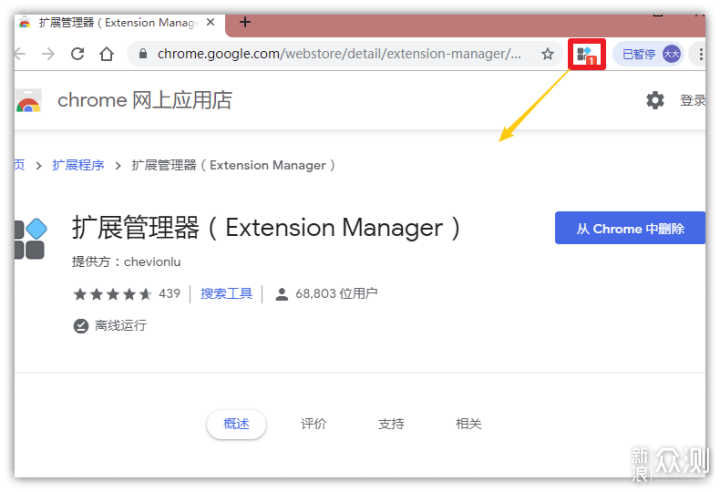The height and width of the screenshot is (492, 720).
Task: Click the 439 ratings count
Action: pyautogui.click(x=169, y=293)
